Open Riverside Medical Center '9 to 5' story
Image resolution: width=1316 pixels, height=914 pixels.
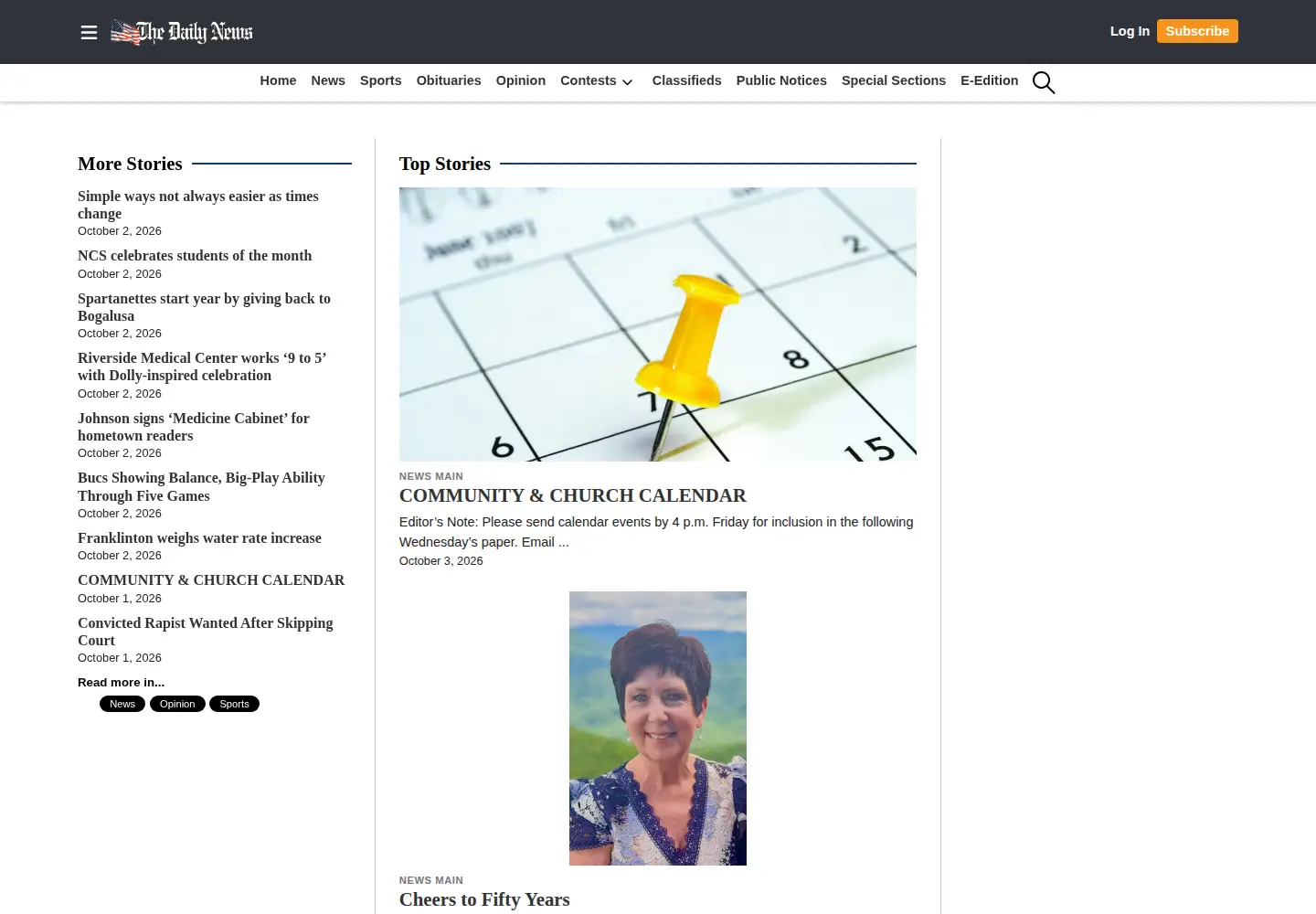pos(202,367)
